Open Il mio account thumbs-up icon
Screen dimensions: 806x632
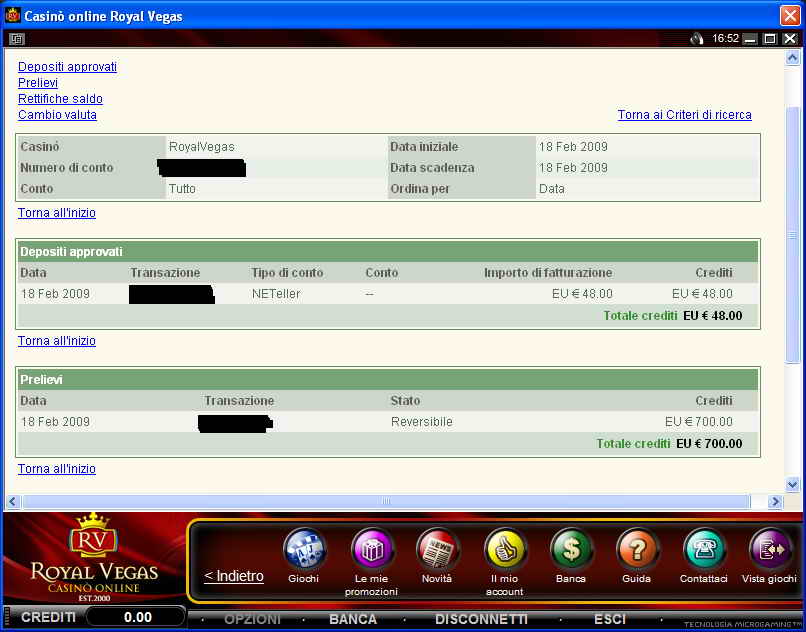[505, 549]
